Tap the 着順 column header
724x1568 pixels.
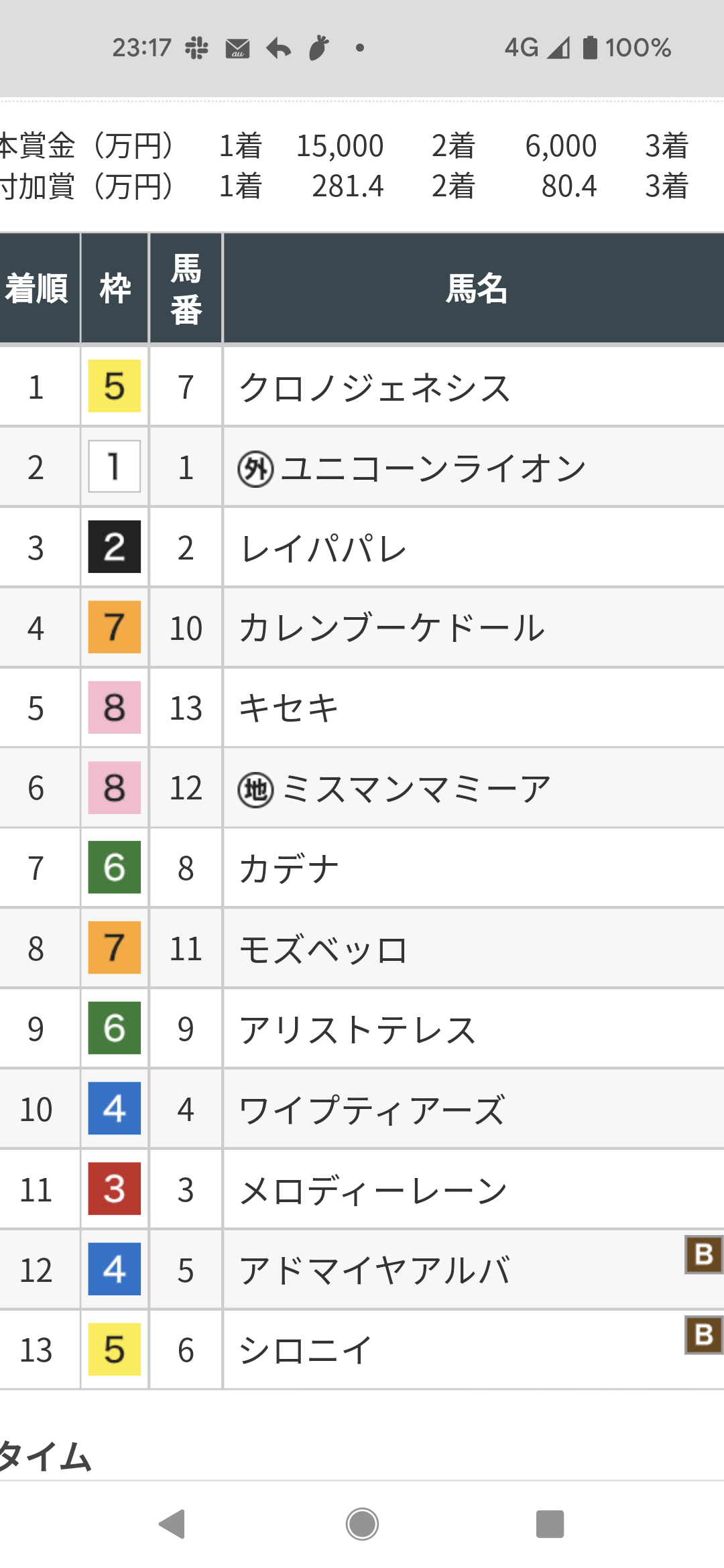[37, 289]
